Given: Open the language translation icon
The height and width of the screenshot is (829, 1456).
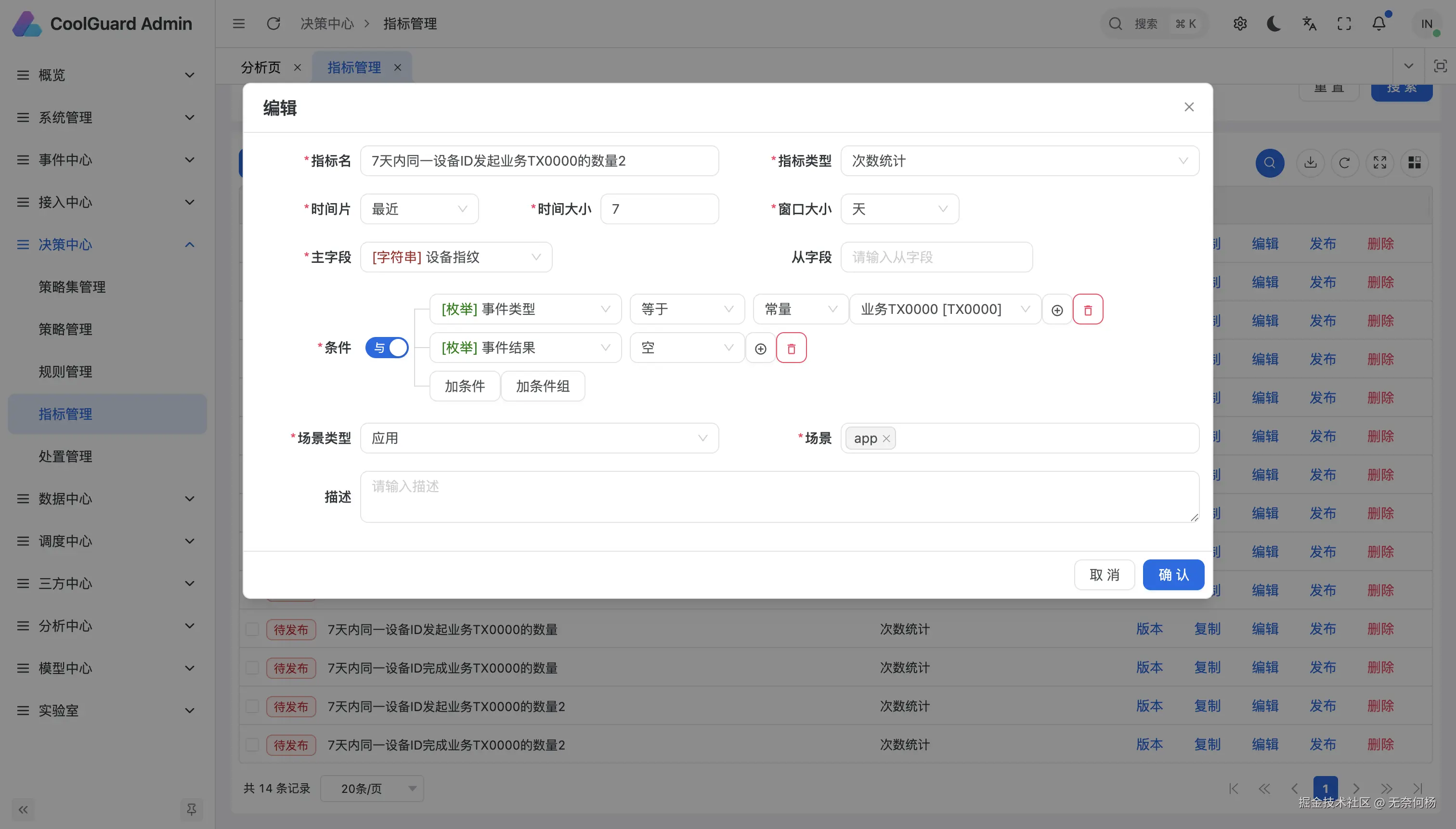Looking at the screenshot, I should click(1309, 24).
